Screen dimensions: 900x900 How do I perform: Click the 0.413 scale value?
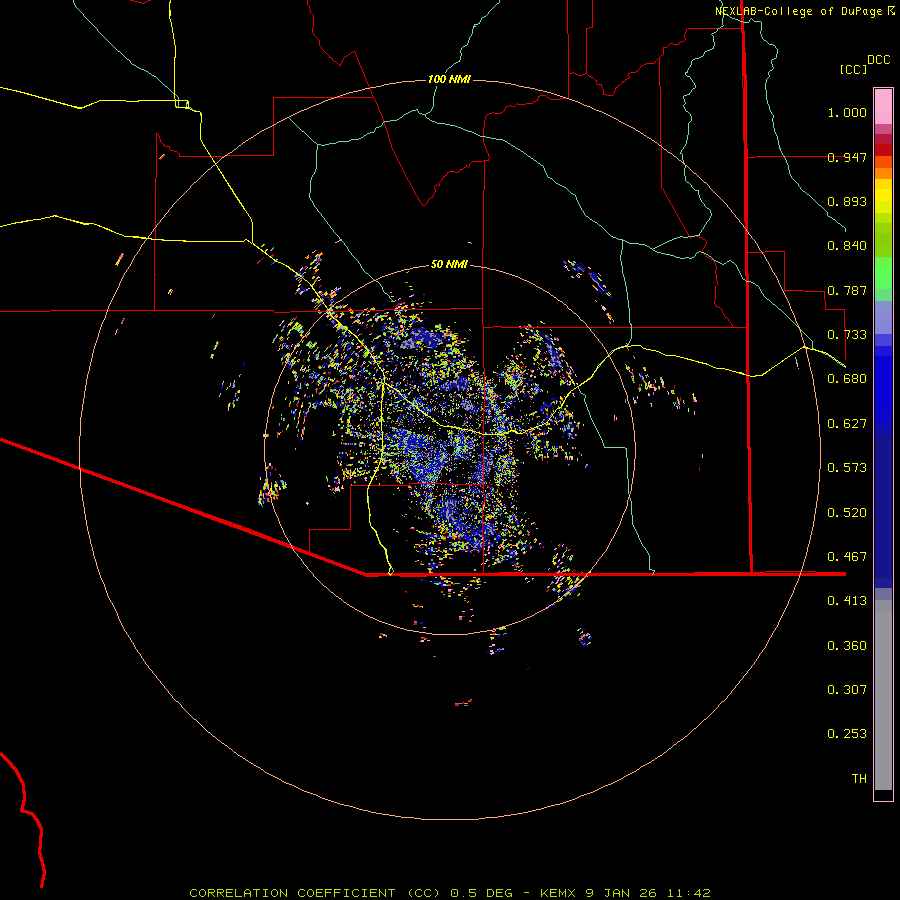click(847, 601)
